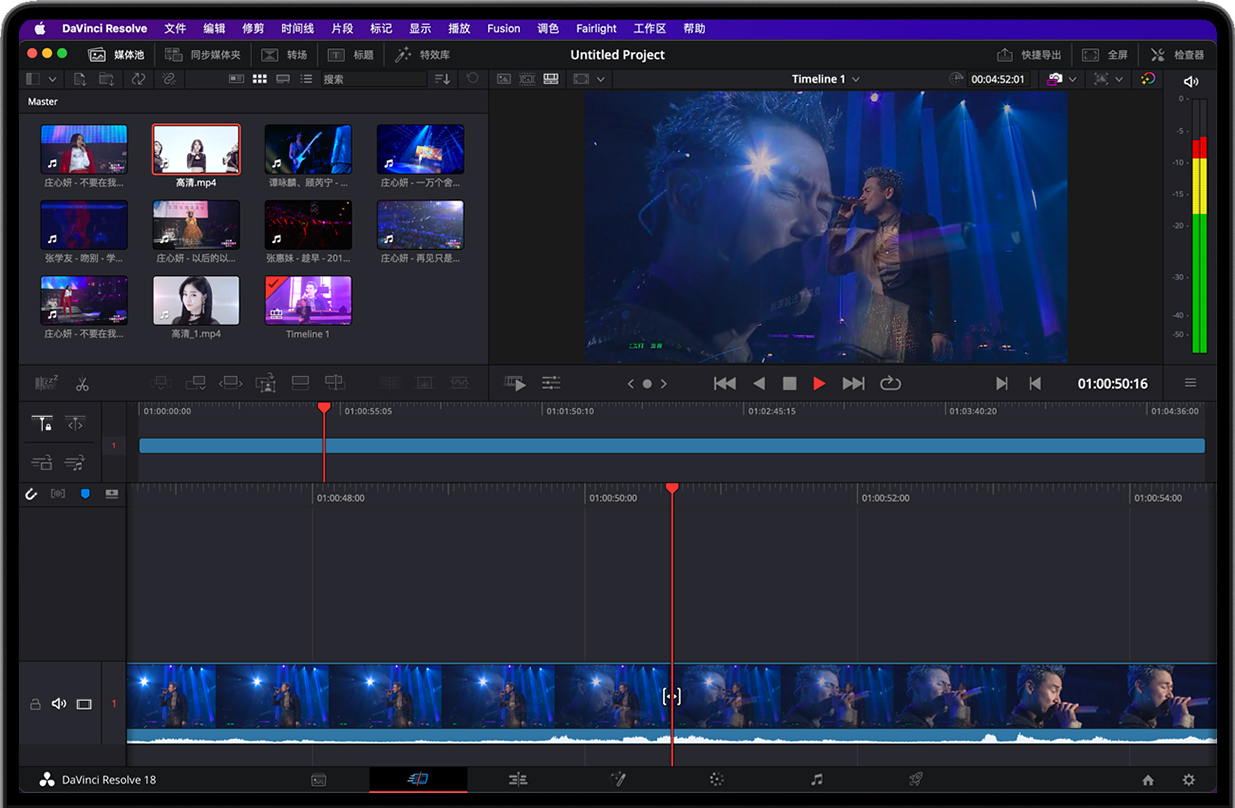The image size is (1235, 808).
Task: Toggle the track 1 lock
Action: point(35,704)
